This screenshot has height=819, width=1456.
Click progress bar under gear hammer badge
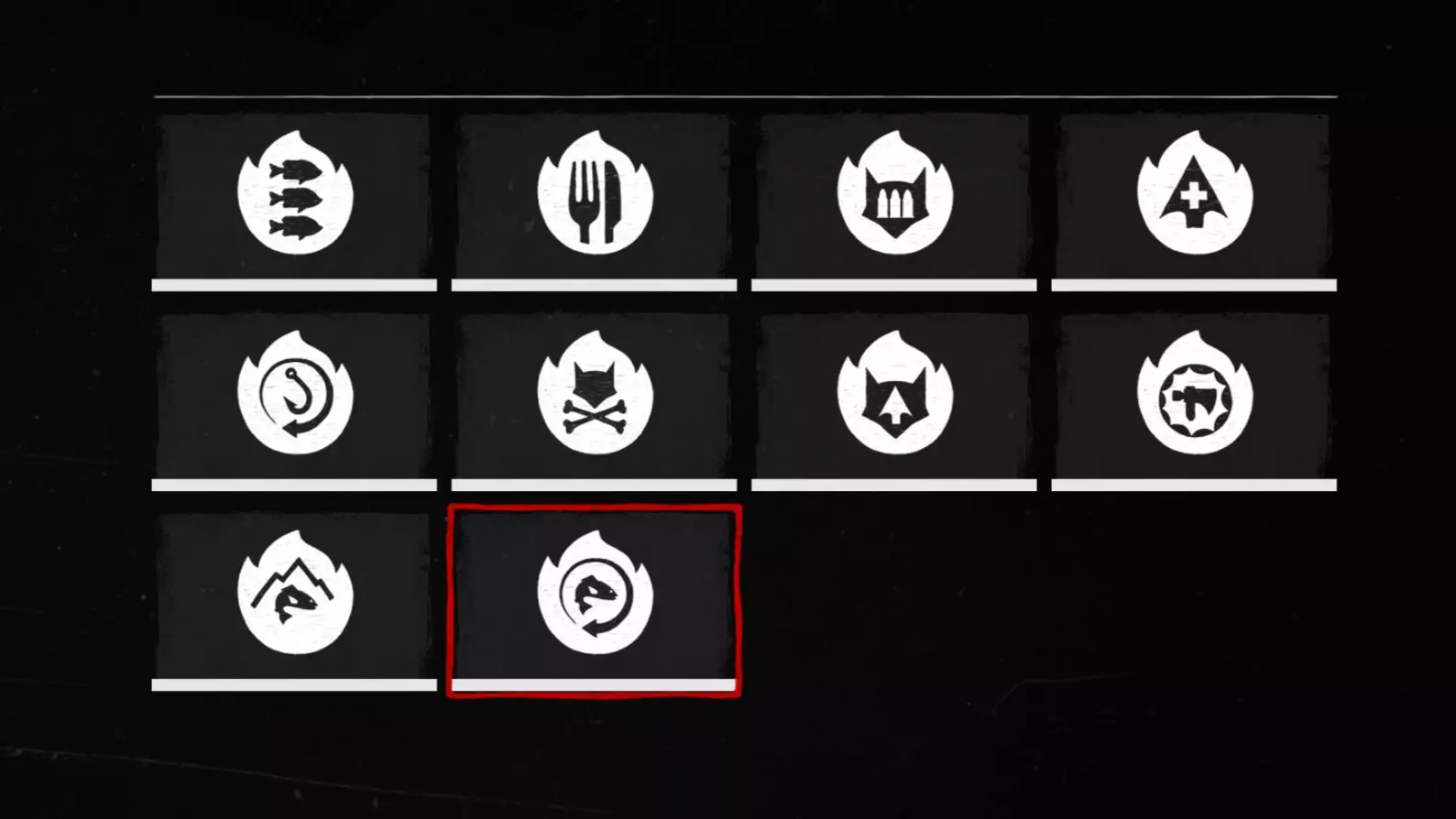pyautogui.click(x=1194, y=486)
